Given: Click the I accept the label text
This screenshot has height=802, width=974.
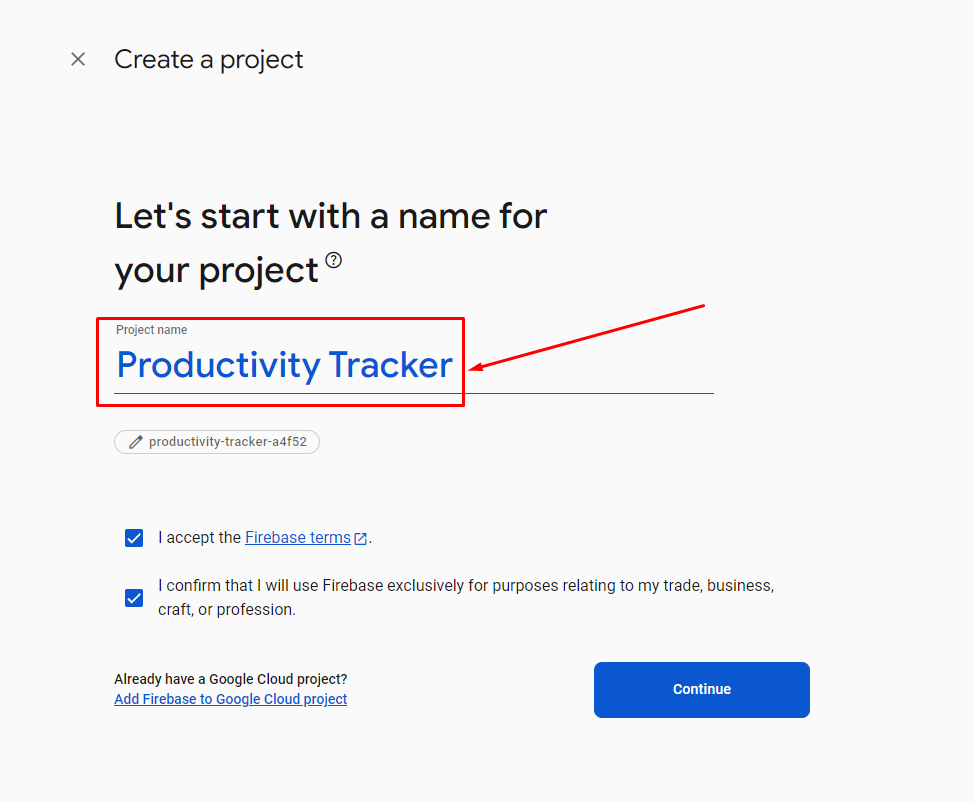Looking at the screenshot, I should [200, 538].
